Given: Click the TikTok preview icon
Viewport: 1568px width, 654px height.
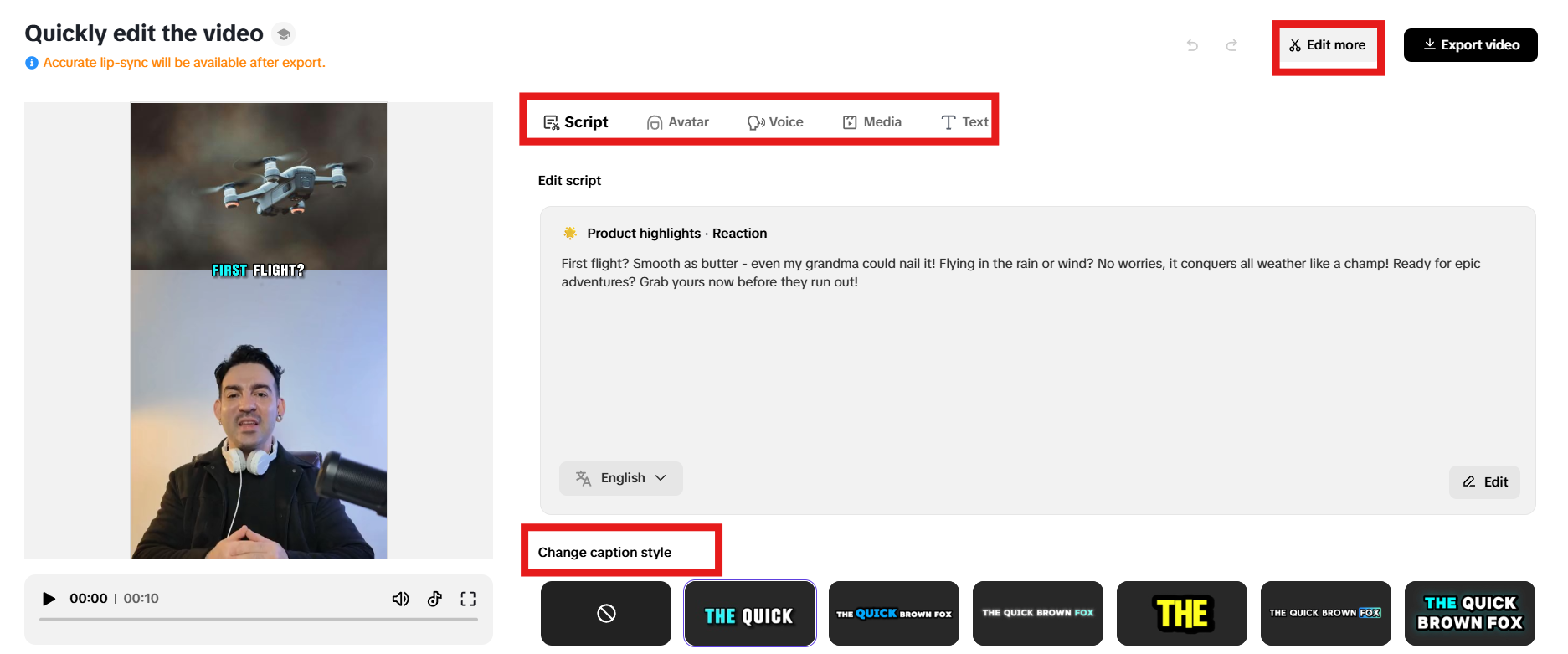Looking at the screenshot, I should [434, 599].
